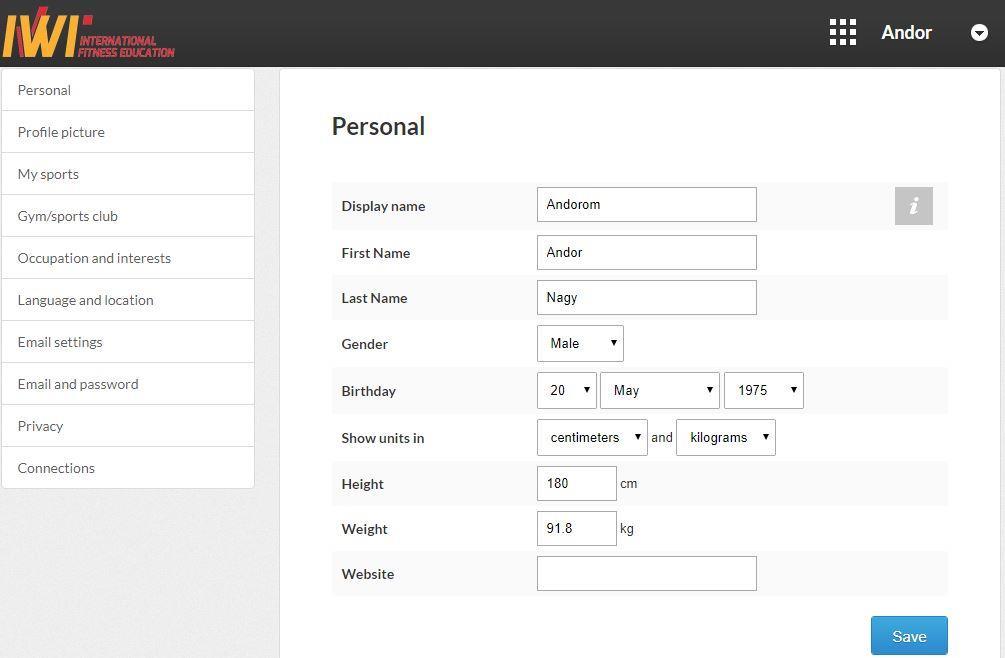Open Email and password section
The width and height of the screenshot is (1005, 658).
(x=128, y=384)
